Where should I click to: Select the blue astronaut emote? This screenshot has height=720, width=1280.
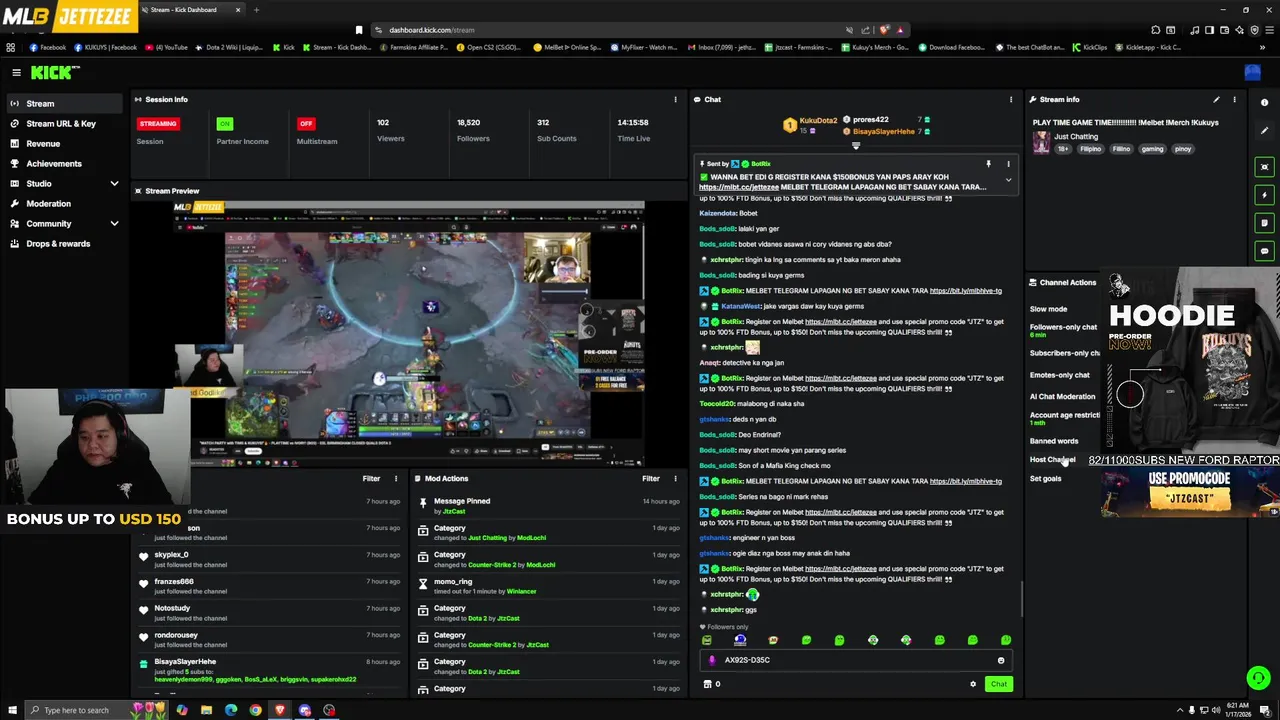740,640
